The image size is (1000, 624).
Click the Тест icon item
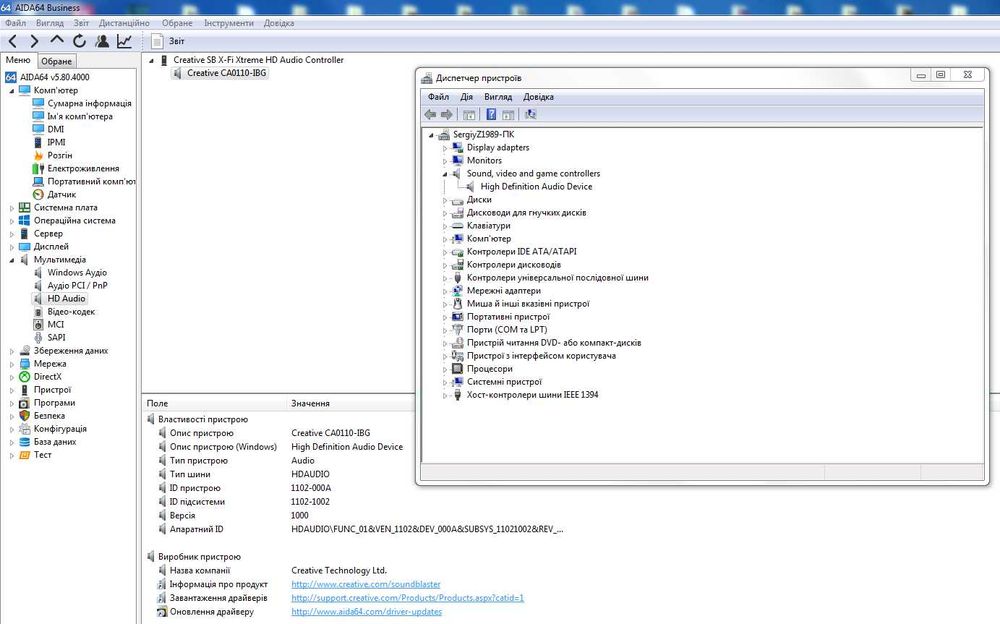(x=24, y=455)
